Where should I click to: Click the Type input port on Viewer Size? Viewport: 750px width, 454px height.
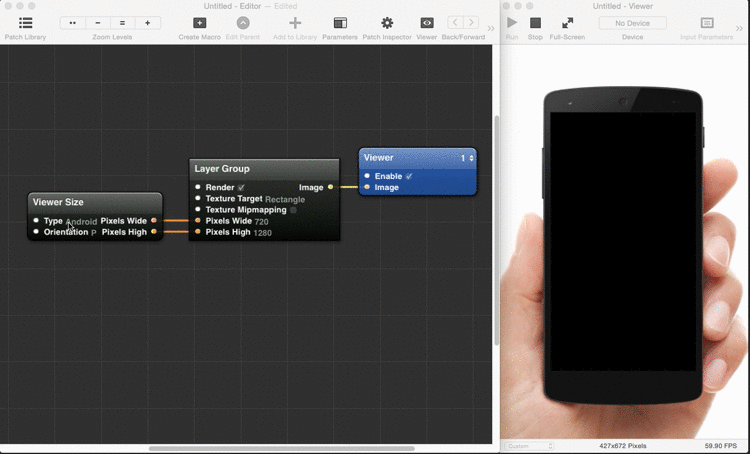36,220
